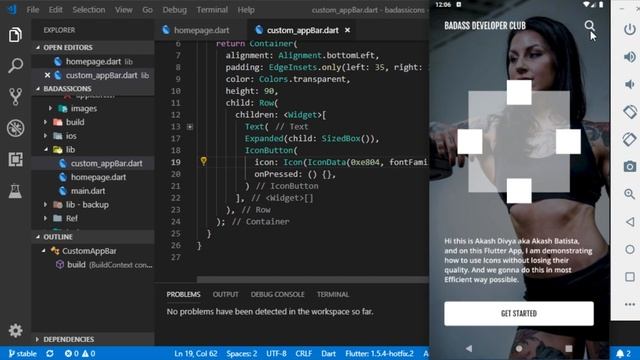Click the emulator power button
This screenshot has height=360, width=640.
[x=629, y=29]
